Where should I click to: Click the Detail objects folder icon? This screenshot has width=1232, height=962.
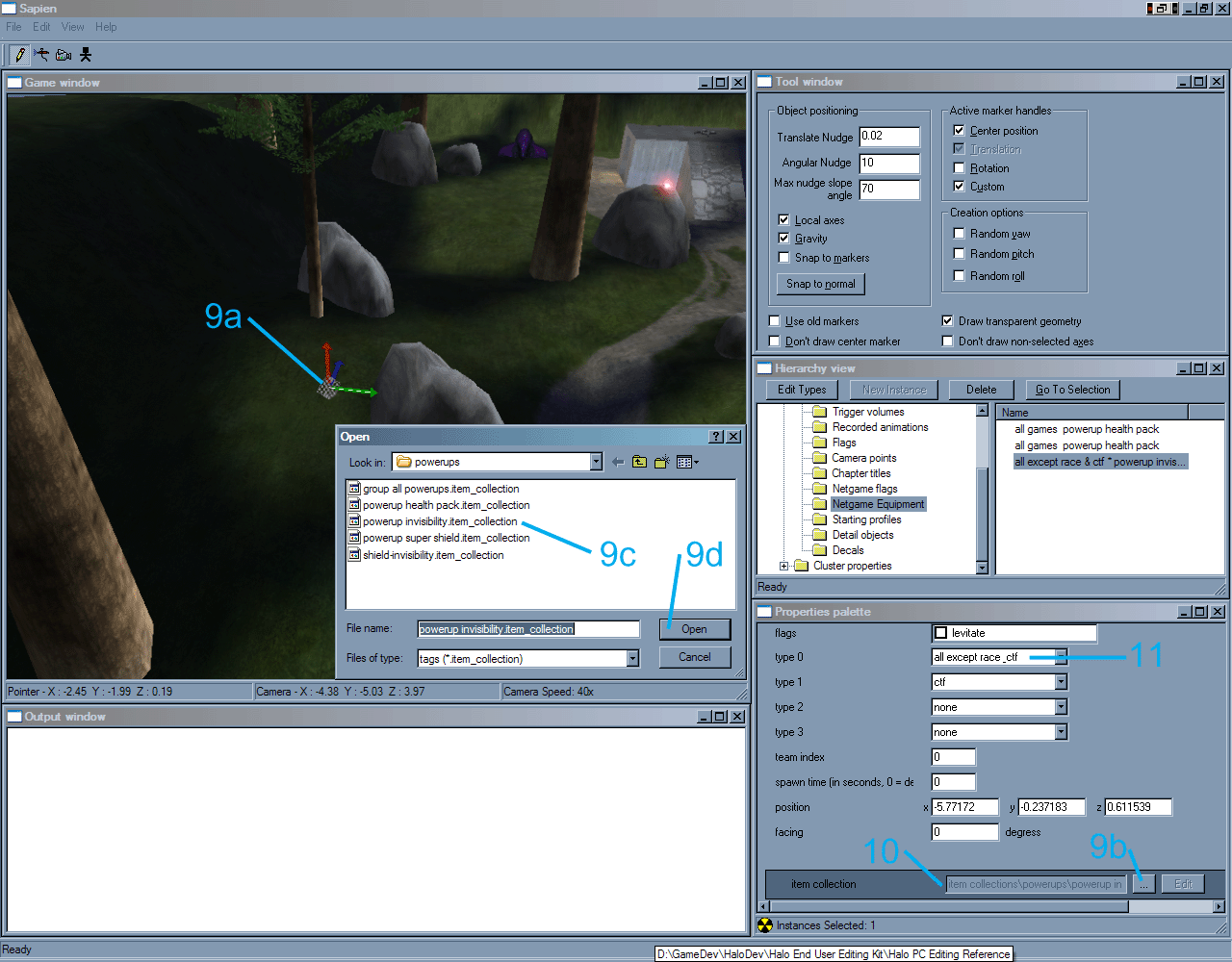(x=820, y=535)
